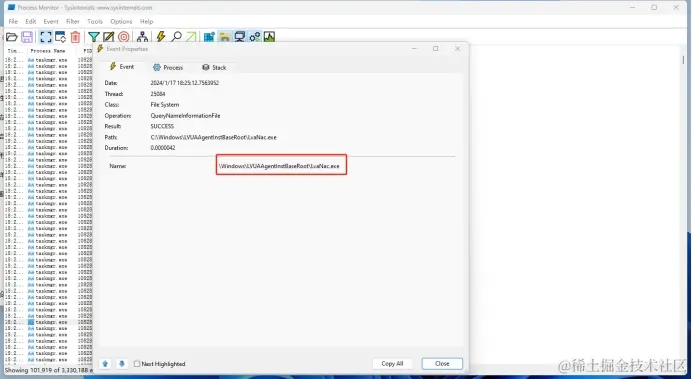Viewport: 692px width, 379px height.
Task: Switch to the Stack tab
Action: [214, 68]
